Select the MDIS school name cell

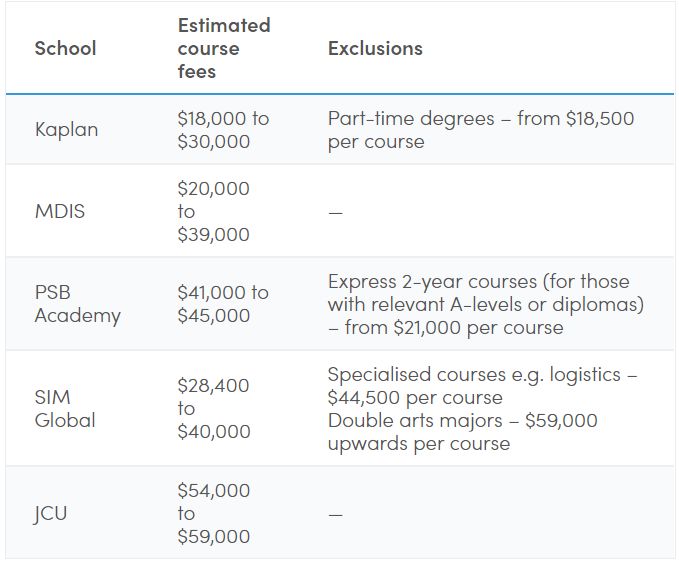coord(60,211)
